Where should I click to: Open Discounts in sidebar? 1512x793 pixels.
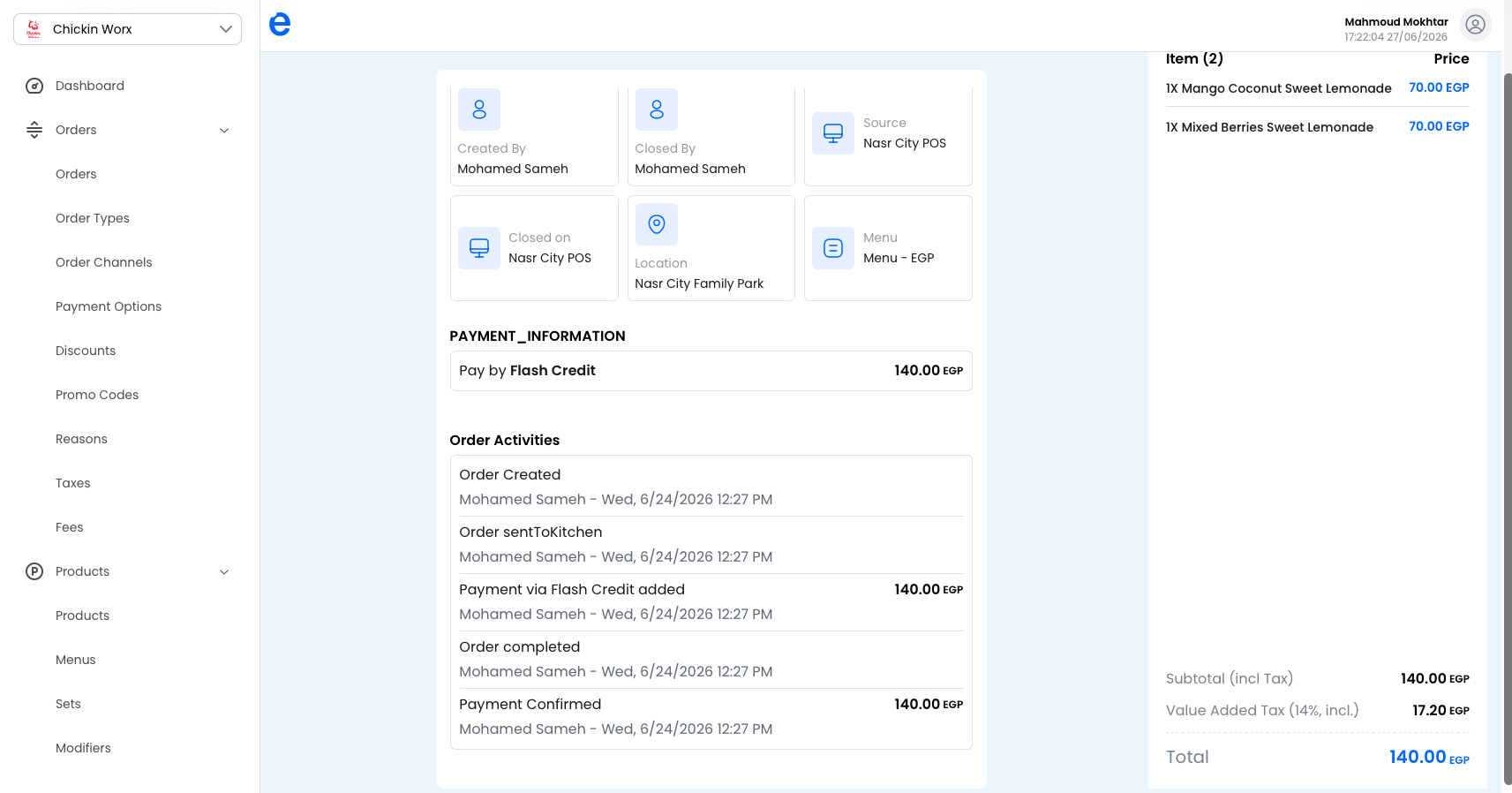tap(86, 351)
